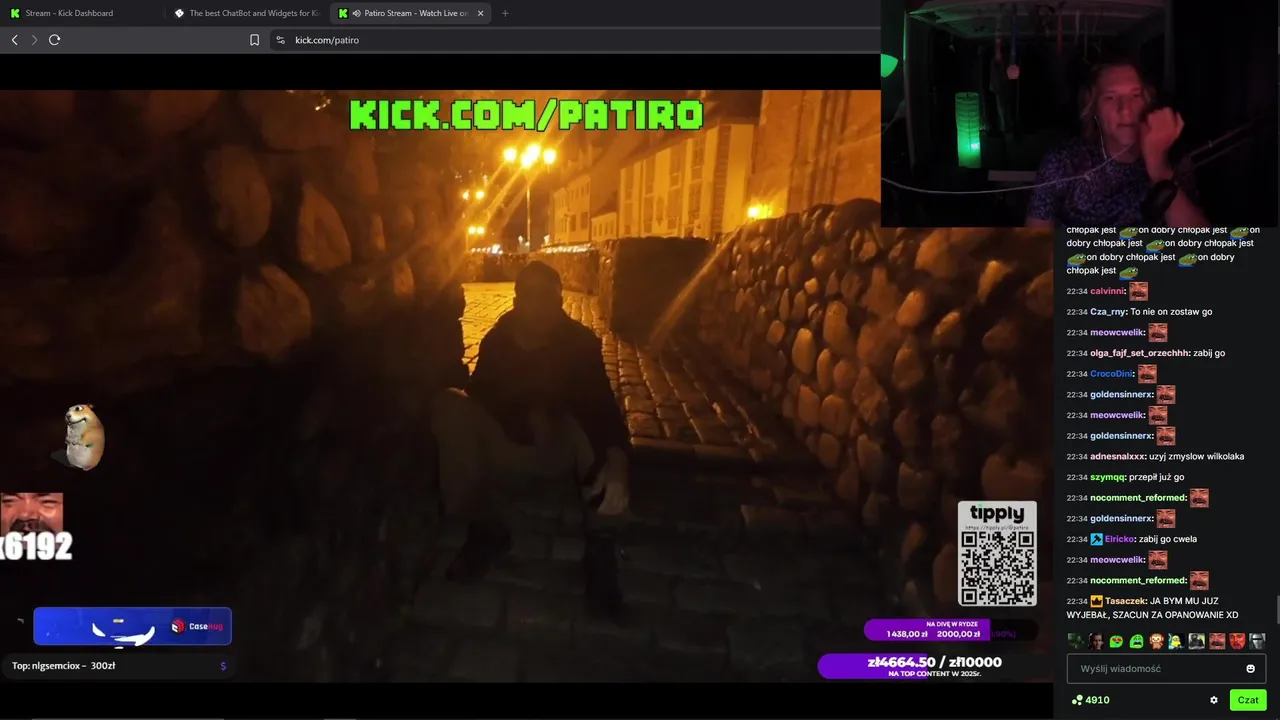This screenshot has height=720, width=1280.
Task: Open Elricko's user card in chat
Action: pos(1120,539)
